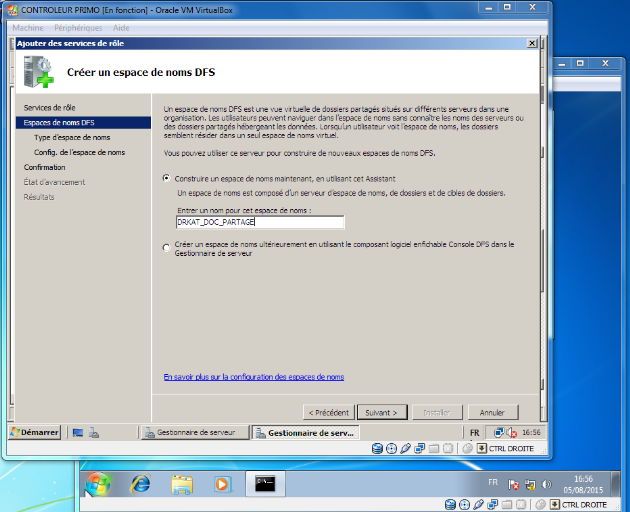Click the 'Suivant >' button
Viewport: 630px width, 512px height.
tap(382, 412)
